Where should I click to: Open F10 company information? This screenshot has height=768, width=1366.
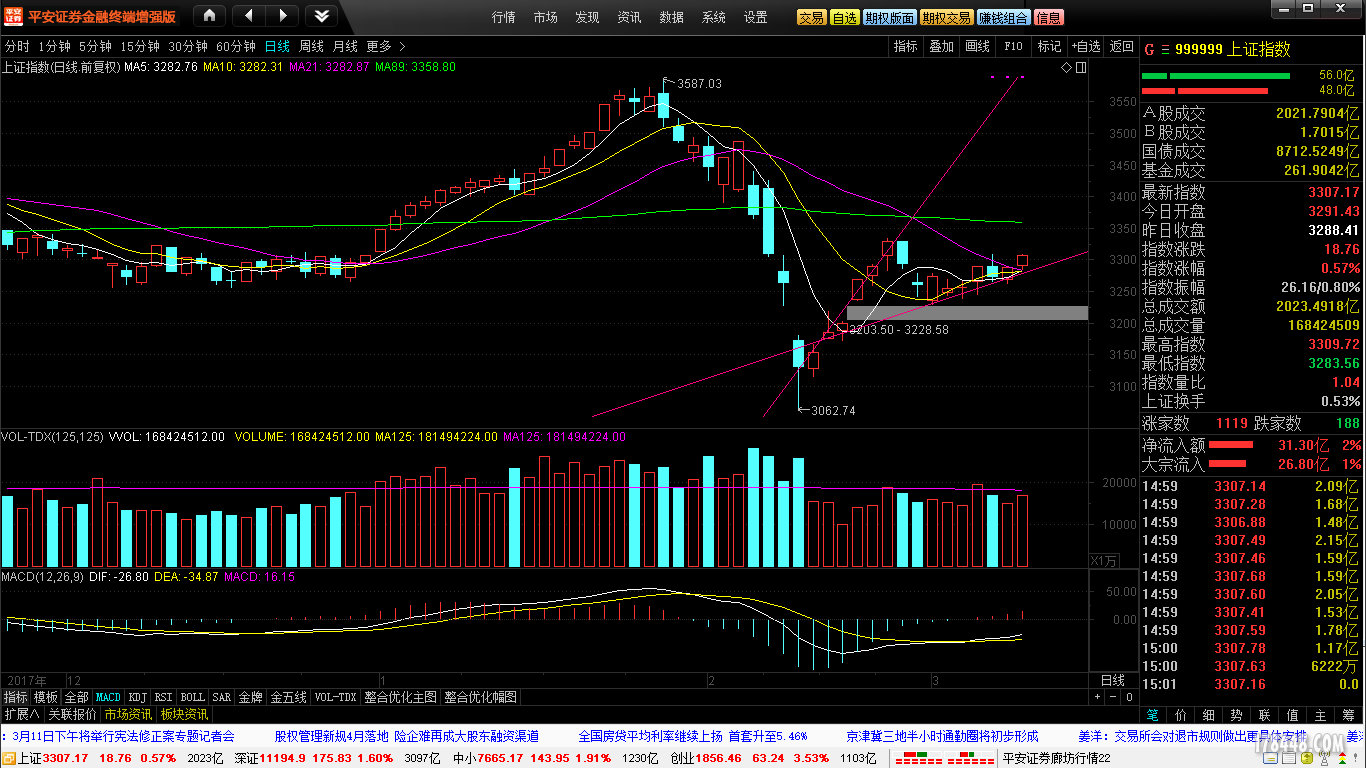(1014, 46)
